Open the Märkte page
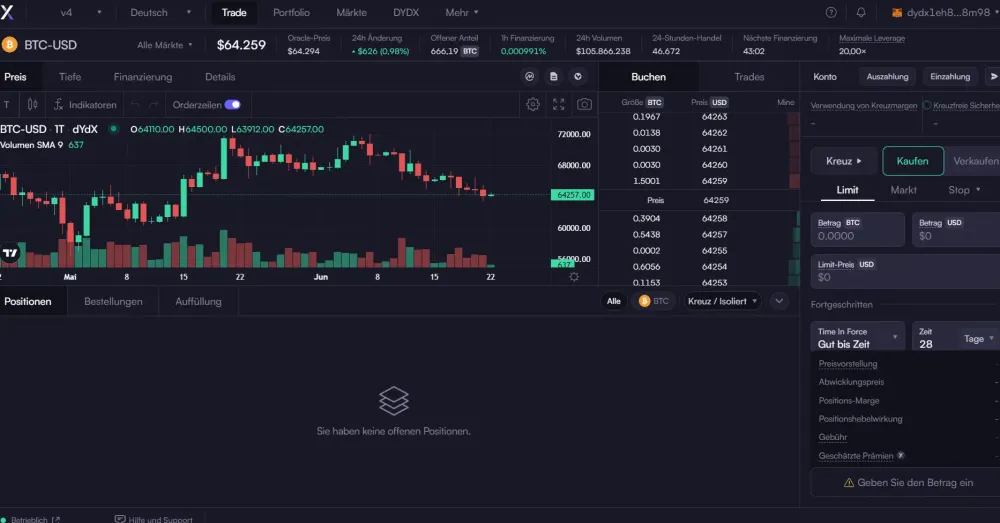 [351, 12]
